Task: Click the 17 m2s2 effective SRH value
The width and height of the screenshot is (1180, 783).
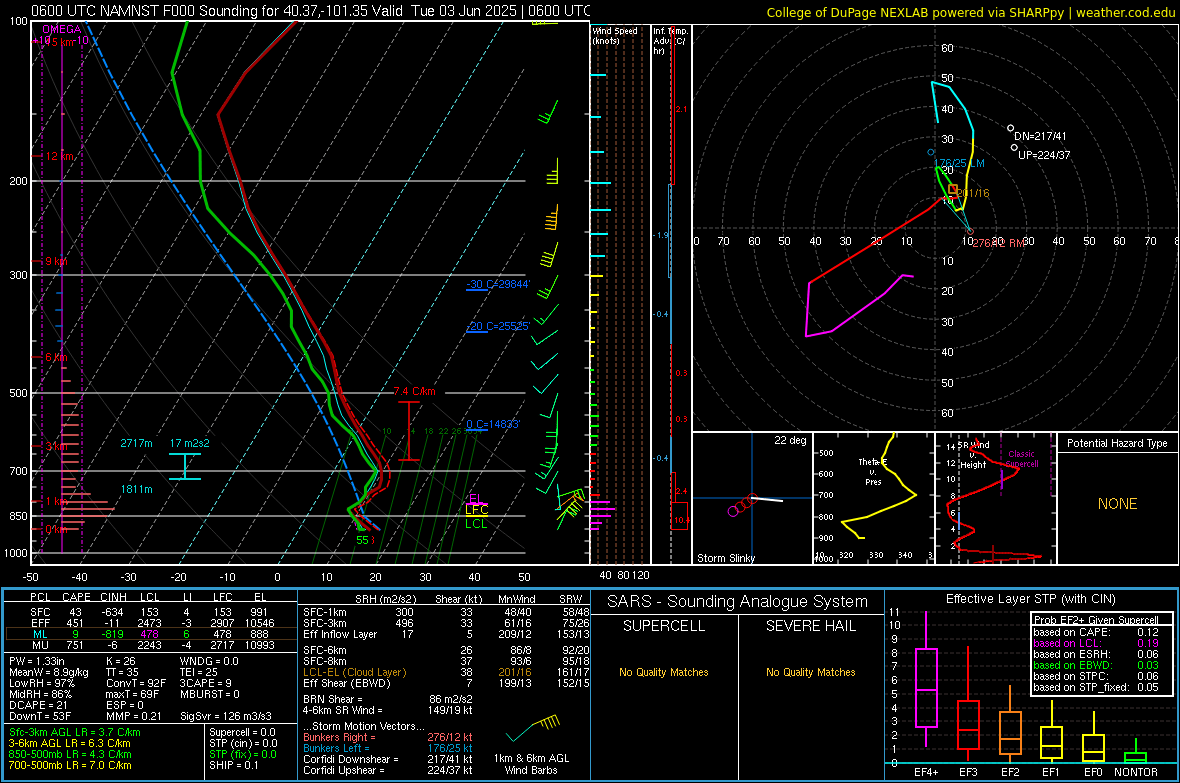Action: [190, 443]
